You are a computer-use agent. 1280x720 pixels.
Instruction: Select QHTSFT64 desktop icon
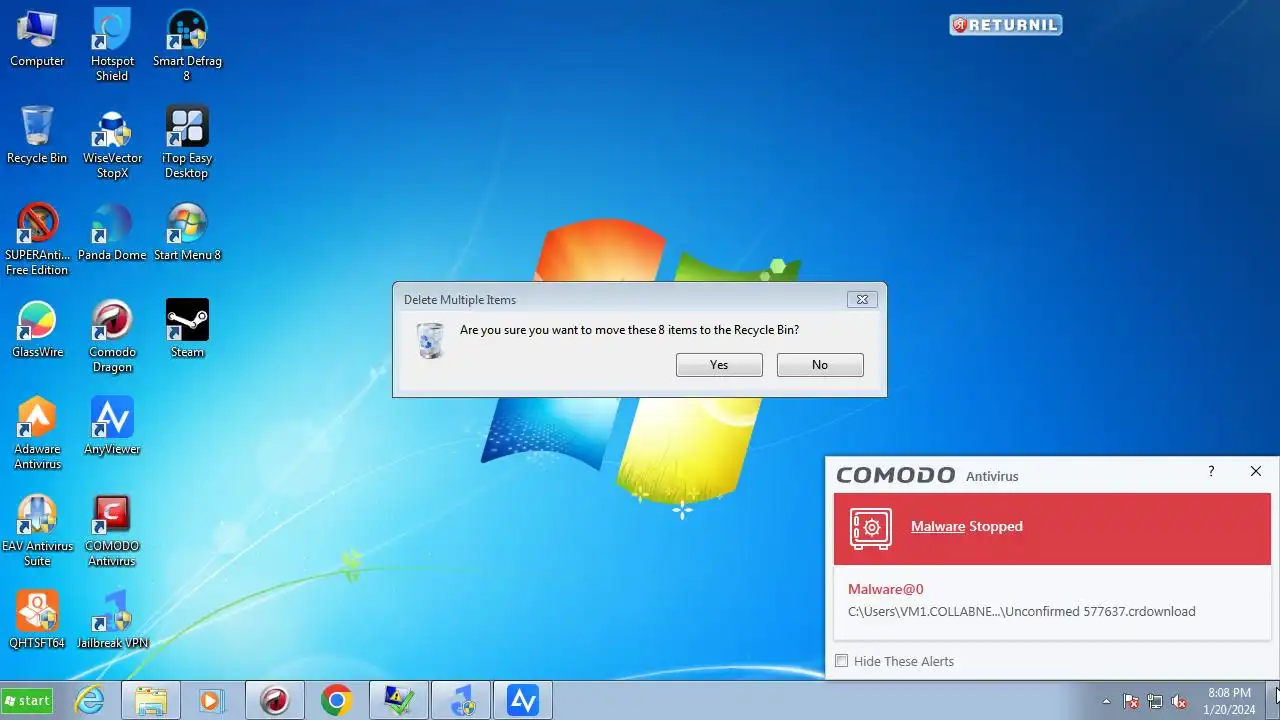[37, 620]
